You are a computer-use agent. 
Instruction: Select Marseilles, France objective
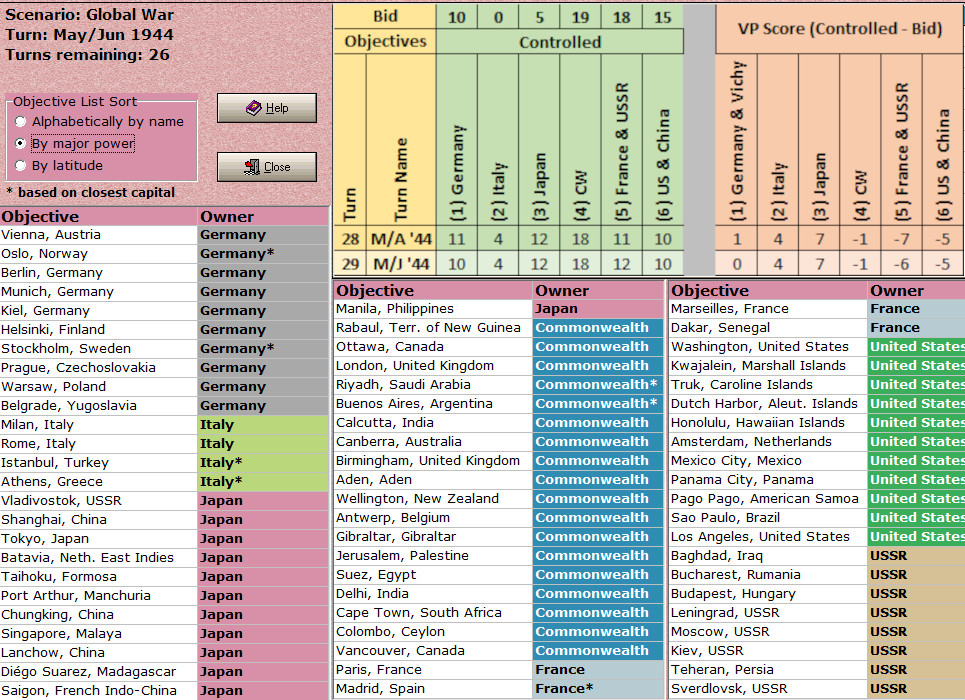767,308
